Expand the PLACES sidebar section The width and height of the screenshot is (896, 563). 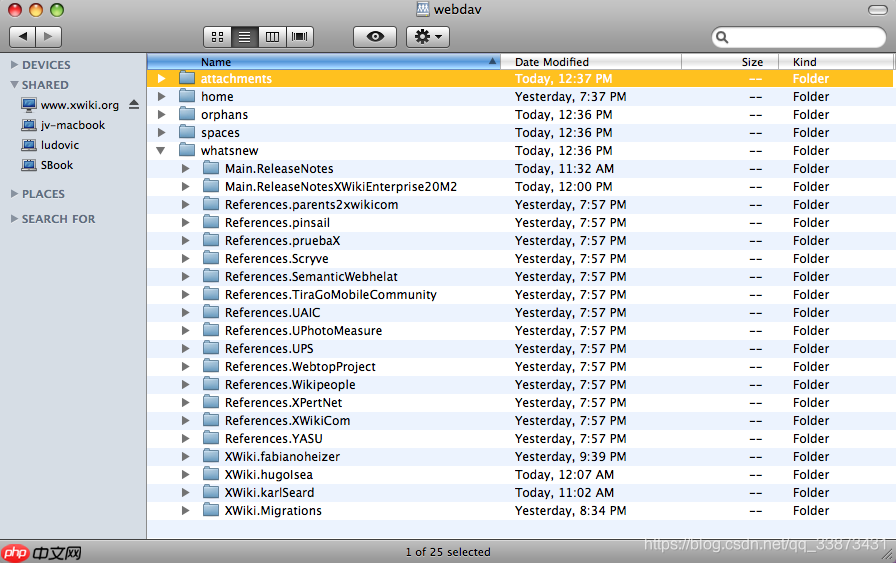pyautogui.click(x=14, y=194)
